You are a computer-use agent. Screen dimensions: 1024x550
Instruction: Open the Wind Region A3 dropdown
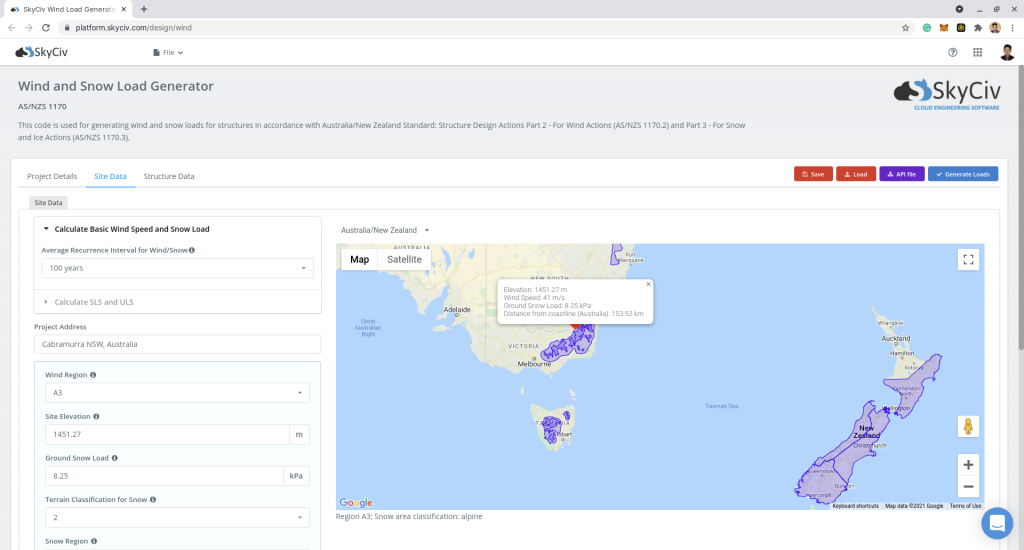(177, 393)
